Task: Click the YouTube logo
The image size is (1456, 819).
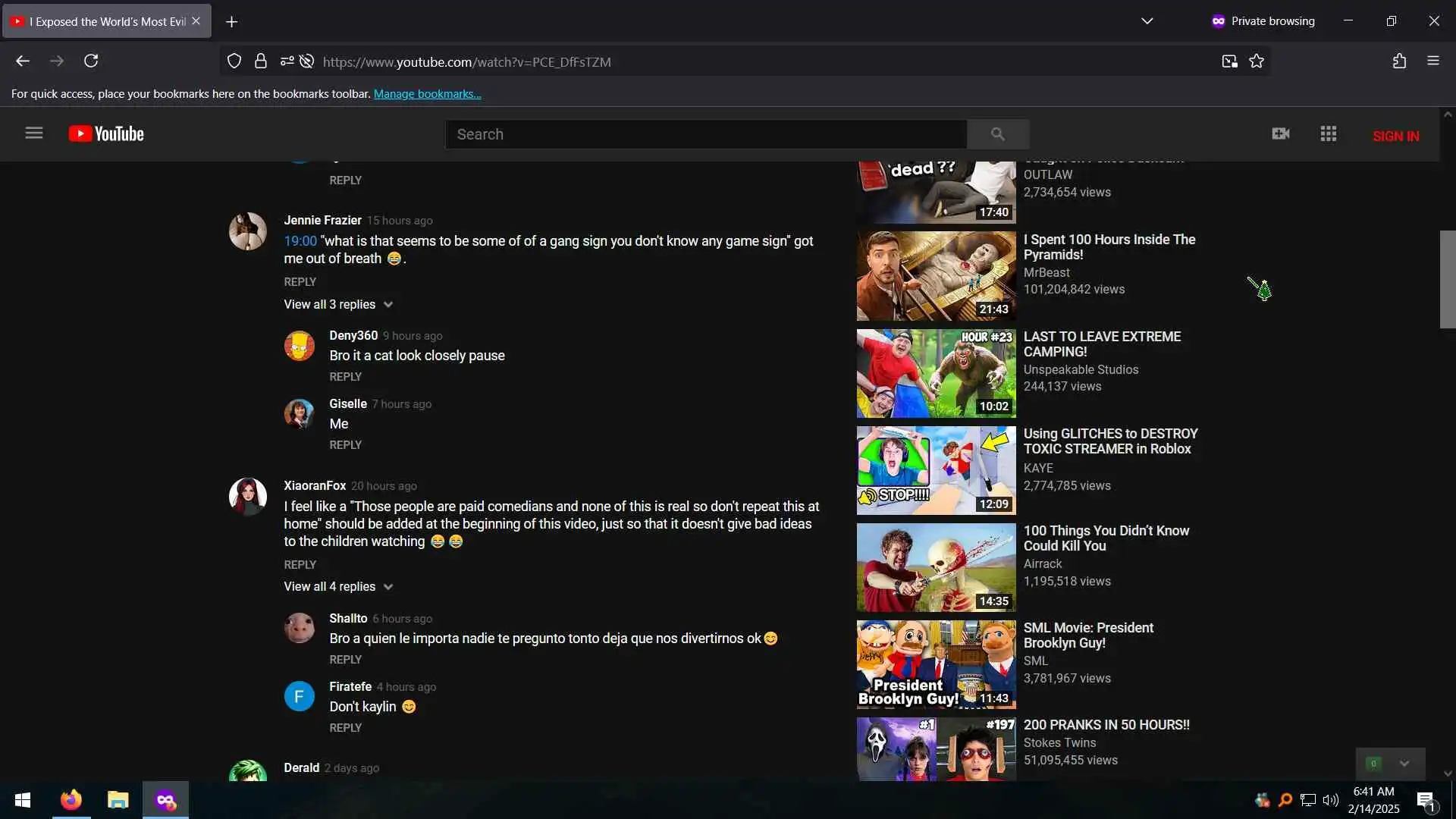Action: click(x=106, y=134)
